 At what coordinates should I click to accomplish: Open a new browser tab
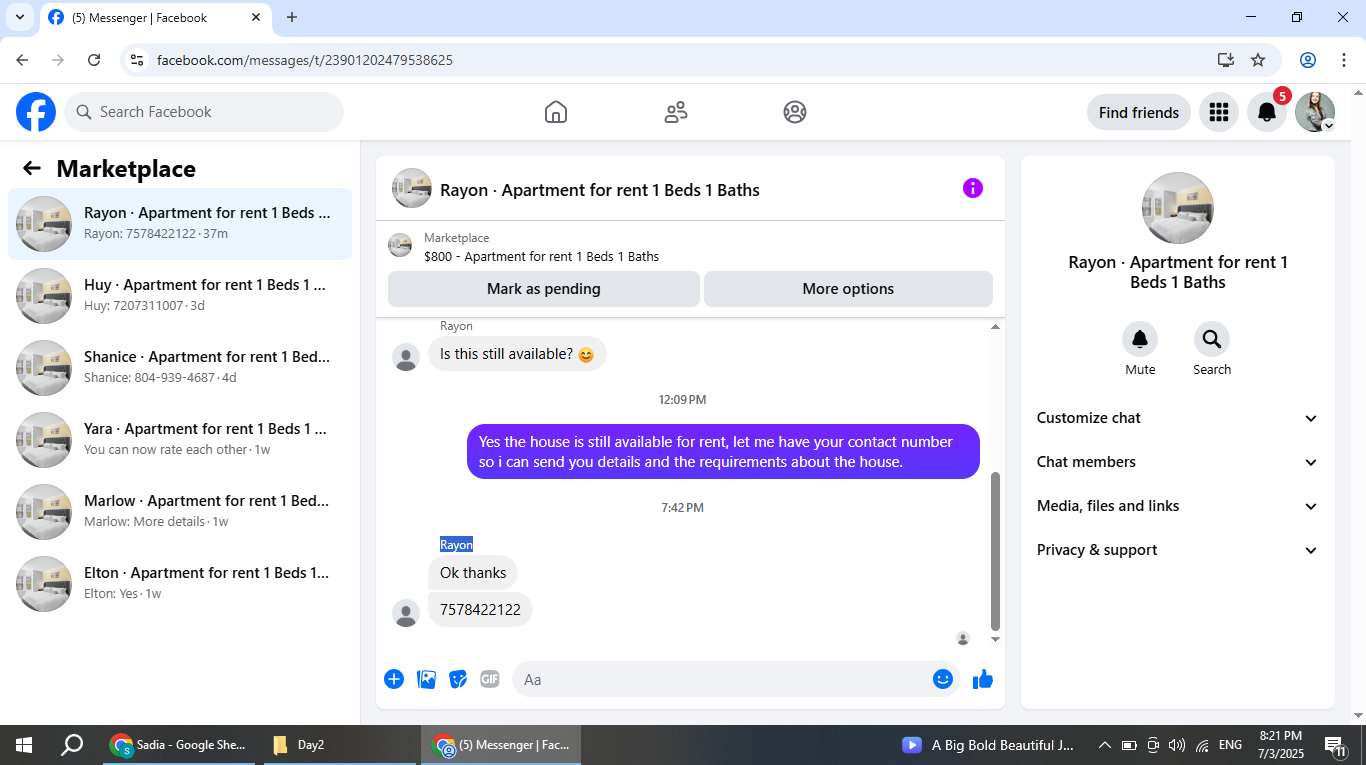[292, 17]
